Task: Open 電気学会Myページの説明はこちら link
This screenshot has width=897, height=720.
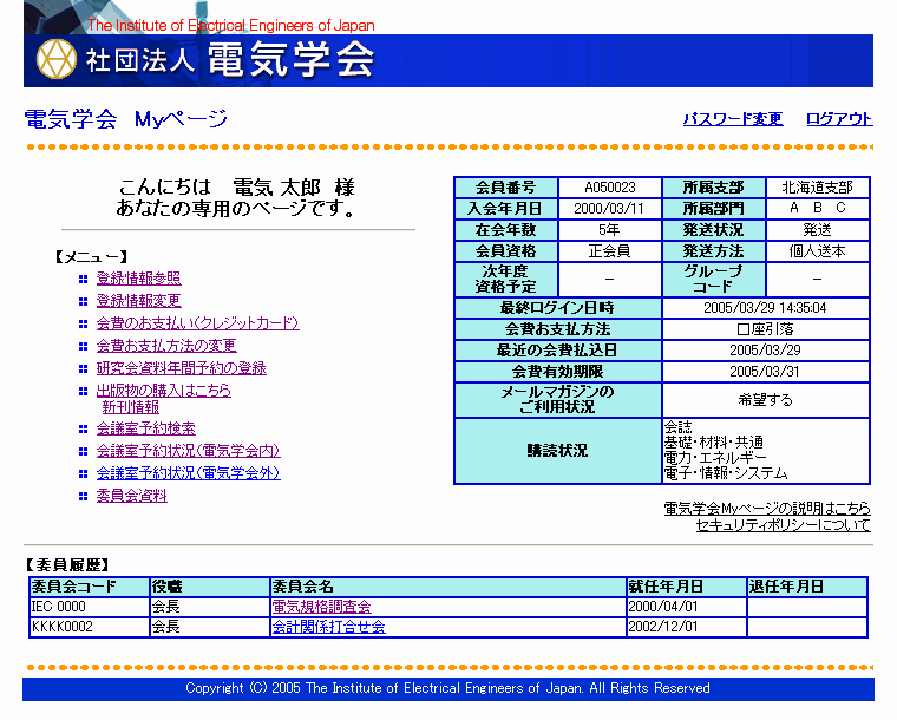Action: 766,509
